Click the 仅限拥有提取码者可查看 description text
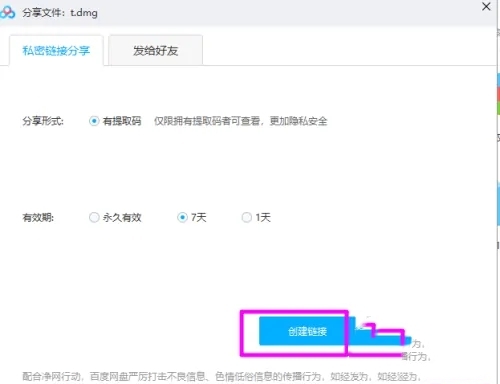Viewport: 500px width, 384px height. coord(240,121)
